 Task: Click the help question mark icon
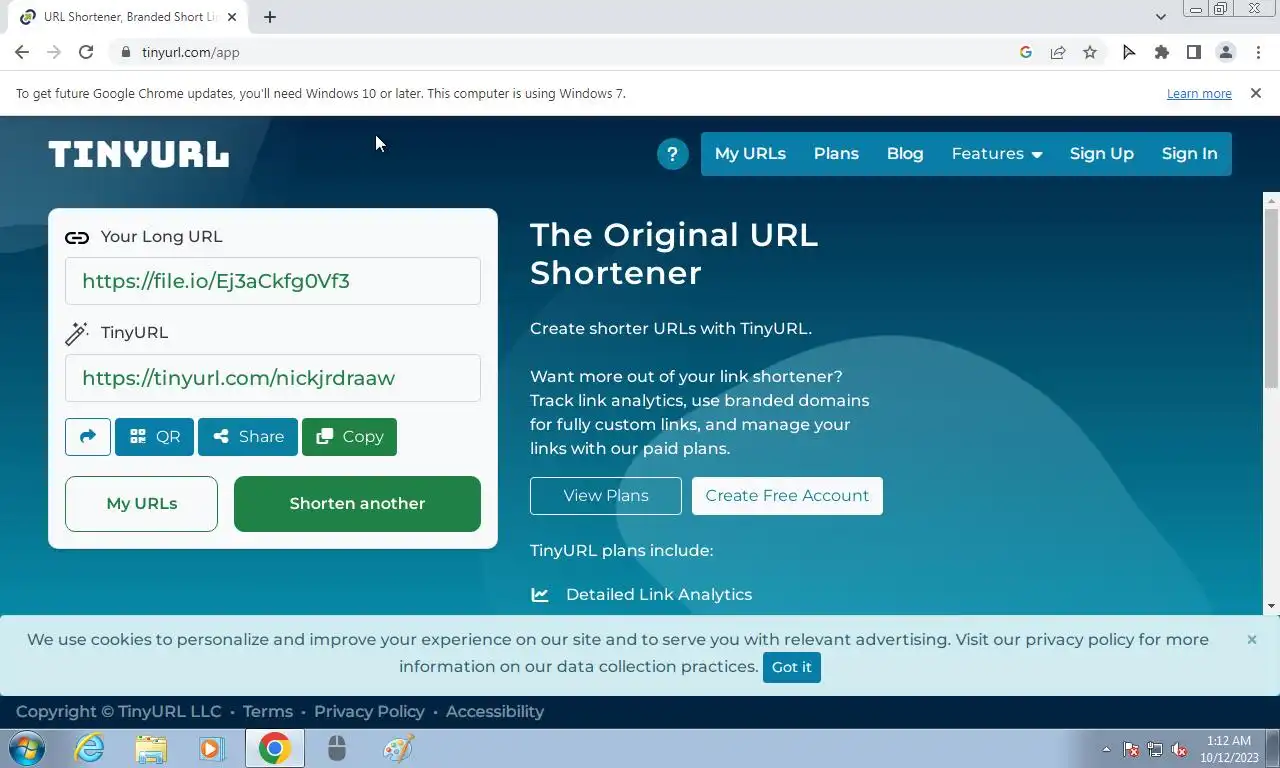pyautogui.click(x=672, y=154)
